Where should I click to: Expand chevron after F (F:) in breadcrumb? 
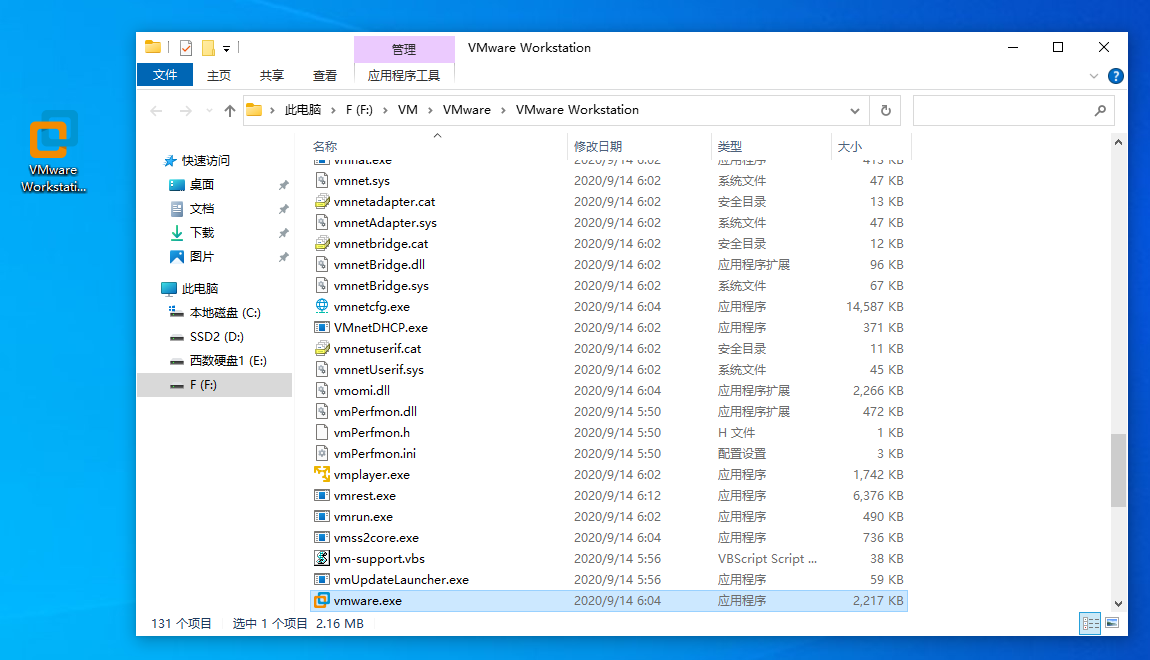385,110
